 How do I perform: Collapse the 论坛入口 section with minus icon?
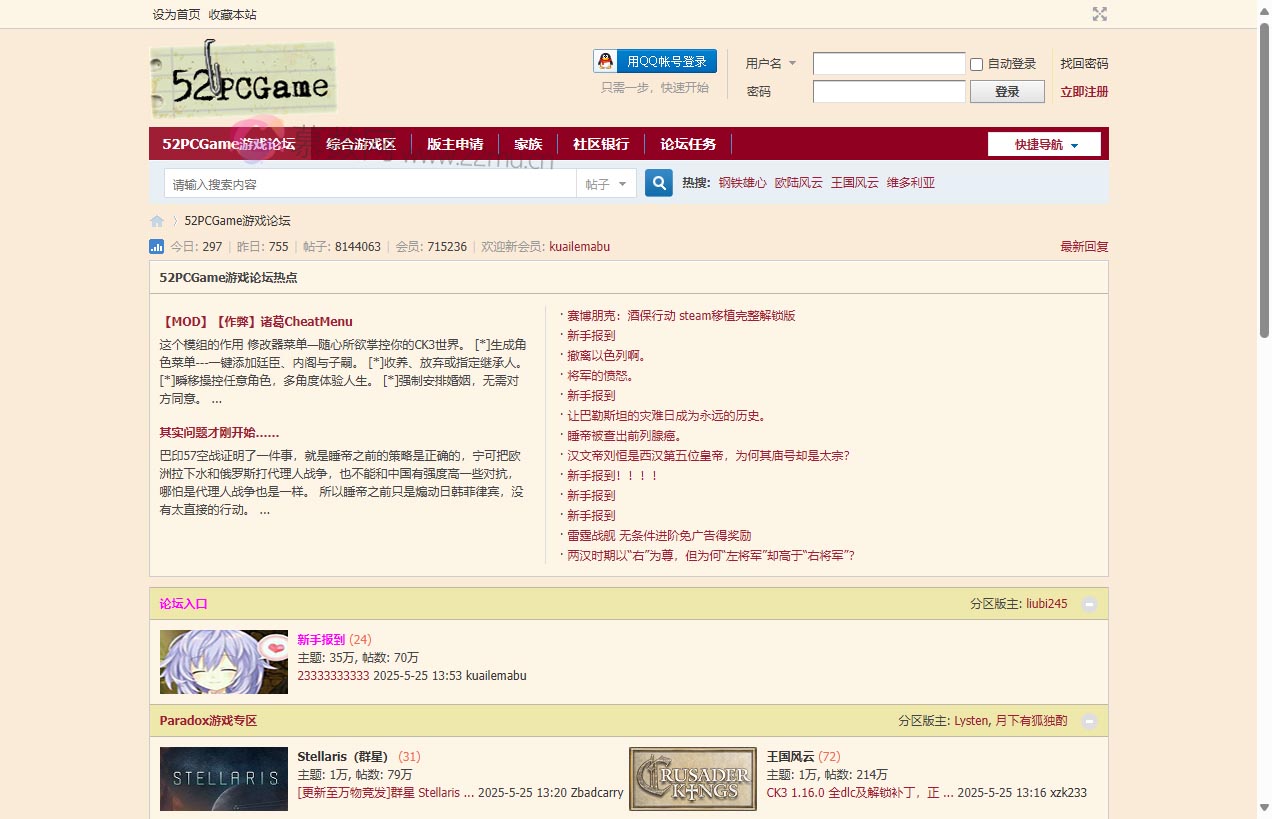pos(1090,603)
